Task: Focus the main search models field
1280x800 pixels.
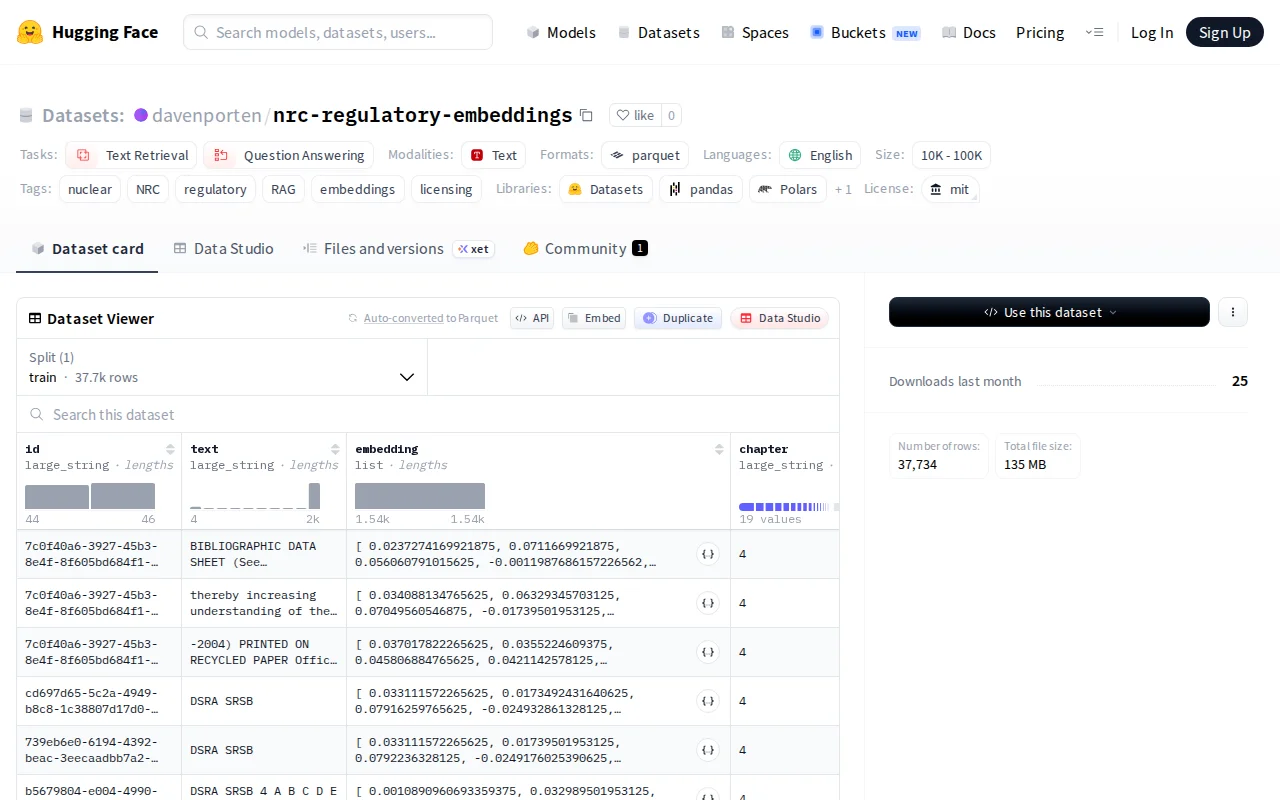Action: 338,32
